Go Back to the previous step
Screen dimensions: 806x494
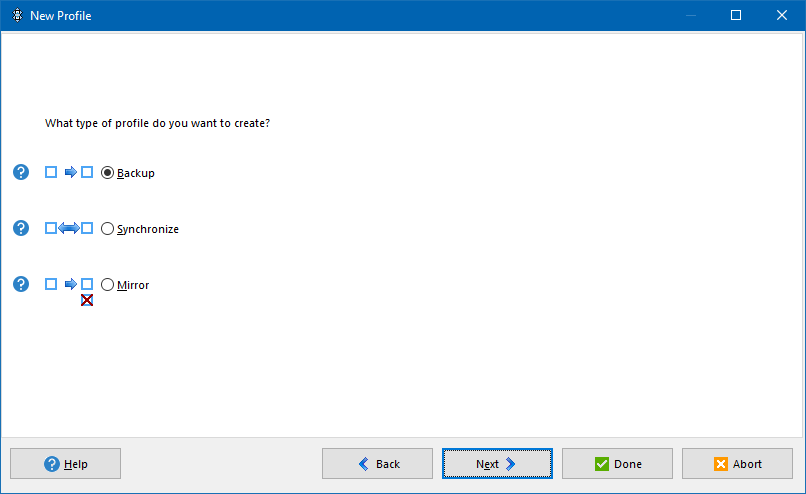(x=377, y=464)
